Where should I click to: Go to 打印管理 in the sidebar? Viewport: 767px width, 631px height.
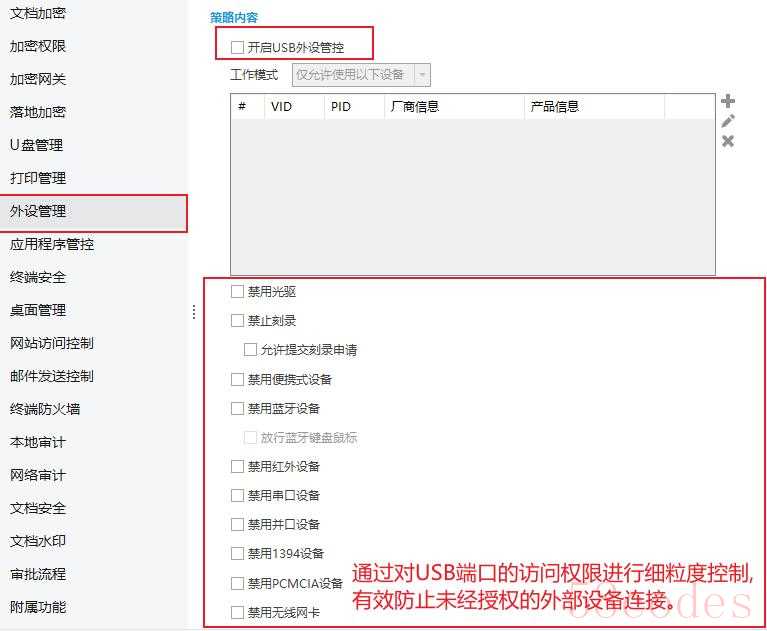coord(38,178)
